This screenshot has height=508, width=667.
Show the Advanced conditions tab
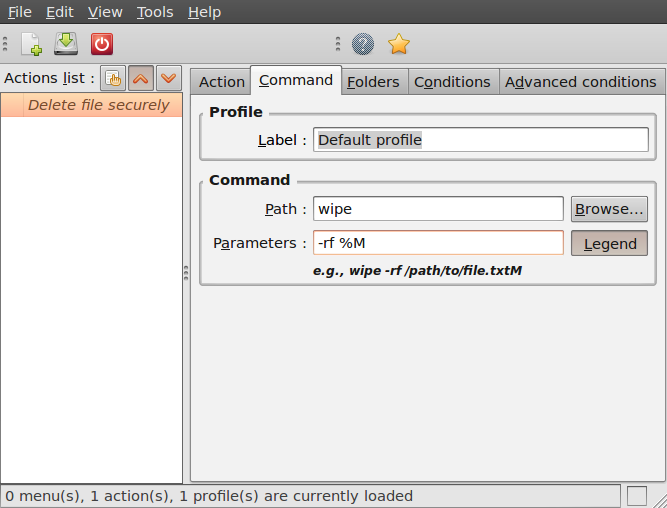point(581,82)
